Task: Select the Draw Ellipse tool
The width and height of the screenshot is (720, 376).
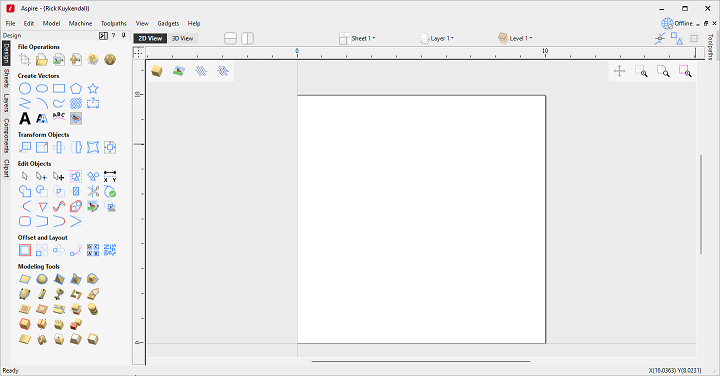Action: (x=42, y=89)
